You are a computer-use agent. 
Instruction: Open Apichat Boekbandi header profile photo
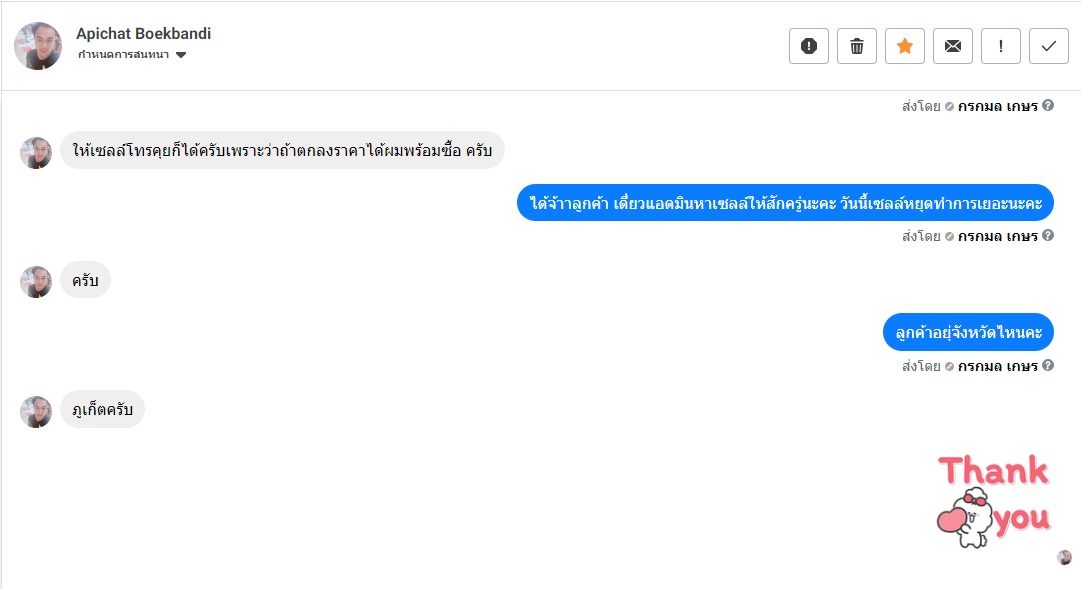[38, 46]
